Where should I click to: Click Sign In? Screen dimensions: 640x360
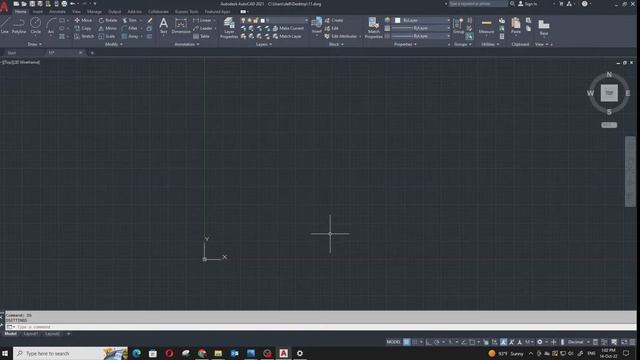[527, 4]
